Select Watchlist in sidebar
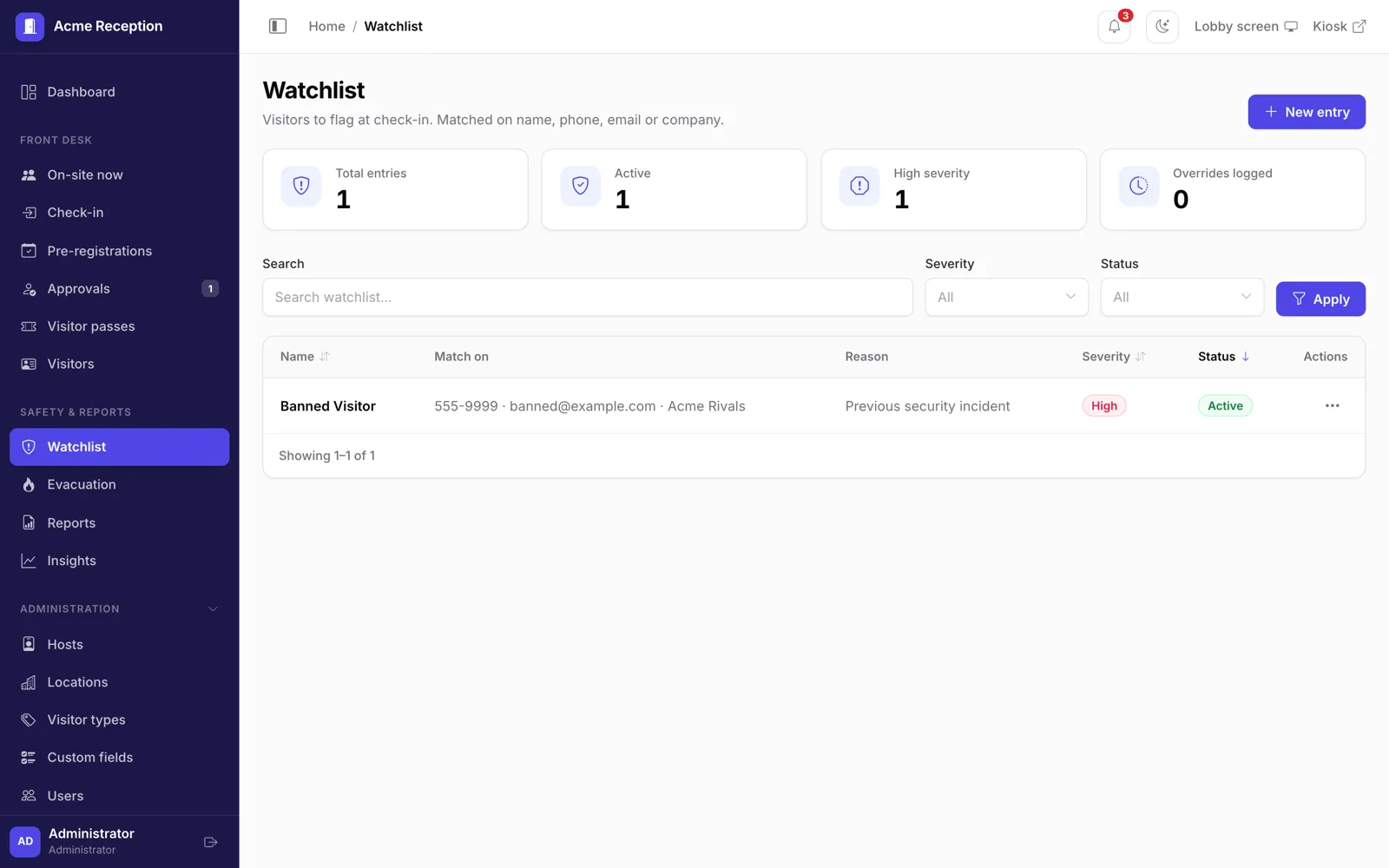1389x868 pixels. (x=119, y=447)
